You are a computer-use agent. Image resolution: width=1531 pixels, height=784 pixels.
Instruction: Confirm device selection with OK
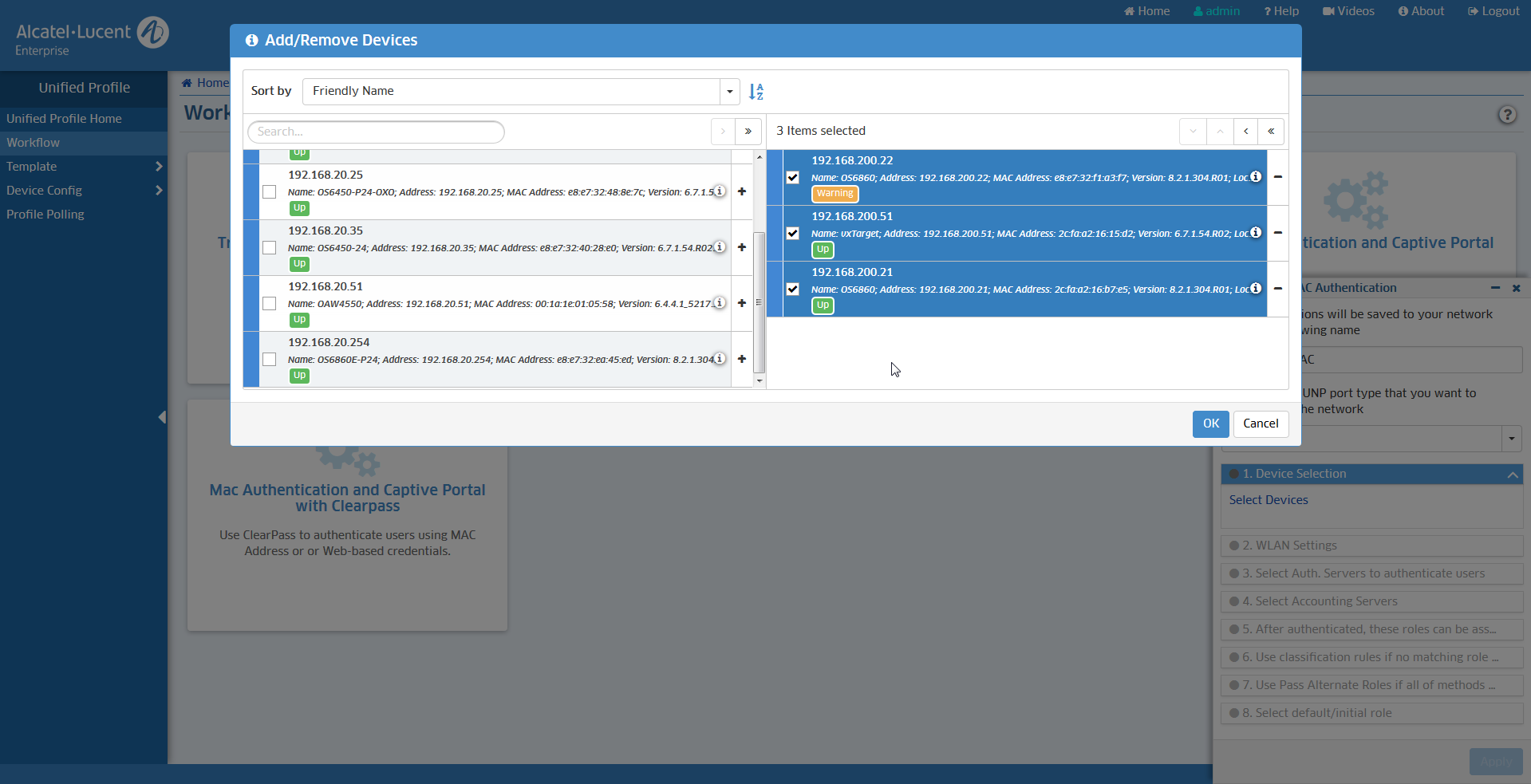(1210, 424)
